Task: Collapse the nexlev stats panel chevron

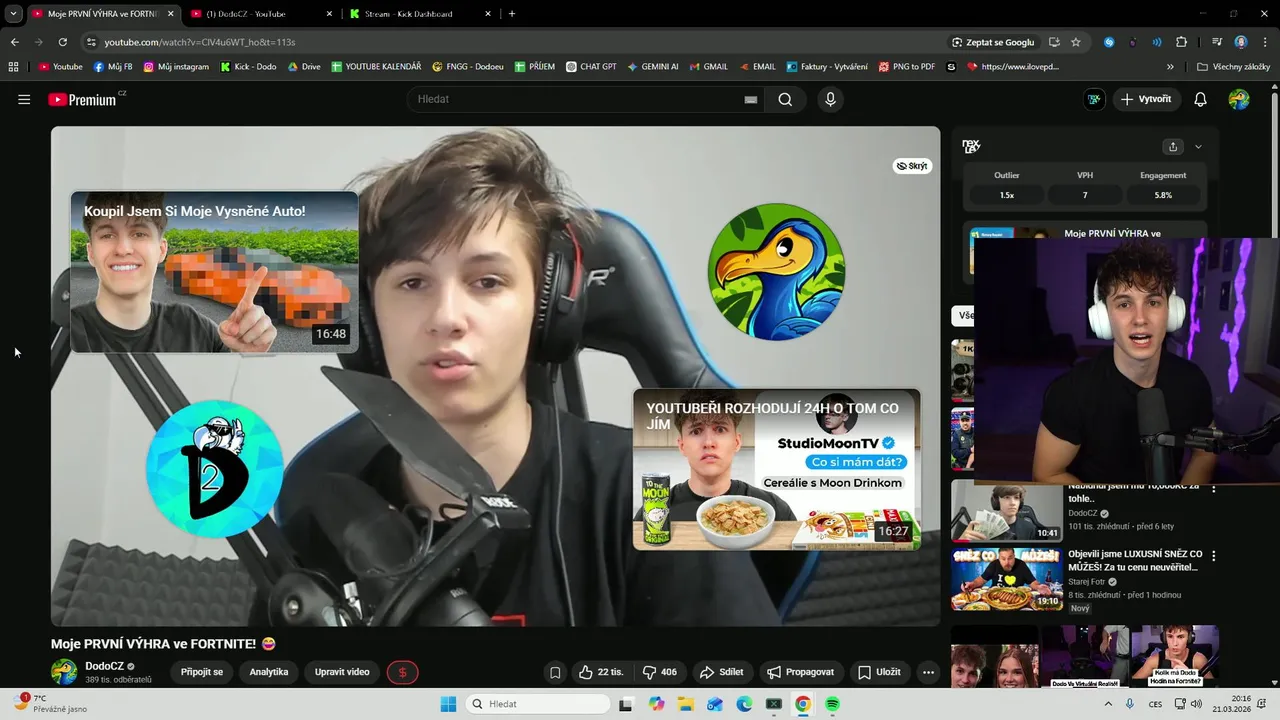Action: point(1198,147)
